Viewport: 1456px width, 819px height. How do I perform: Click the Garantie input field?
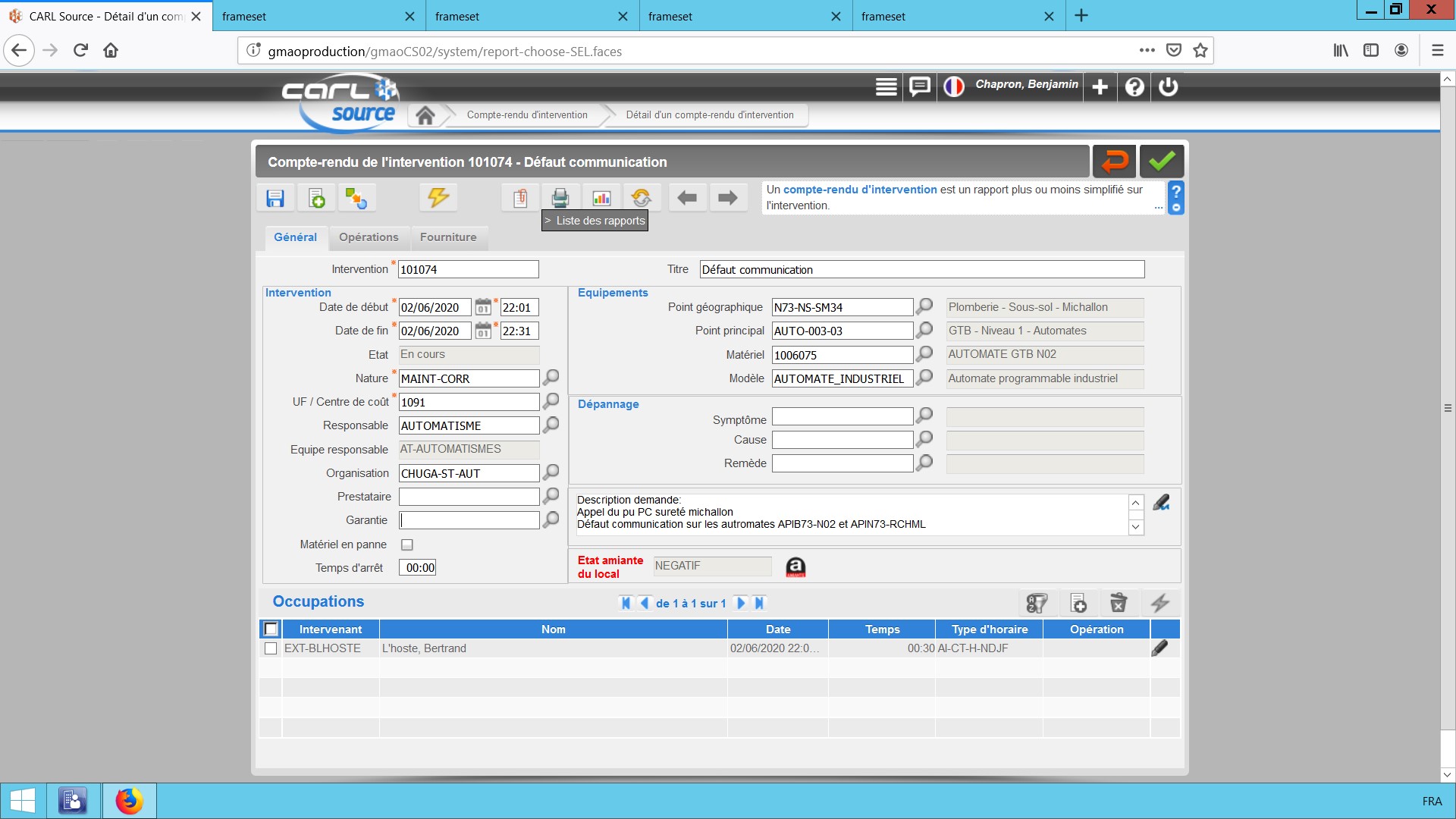click(469, 520)
